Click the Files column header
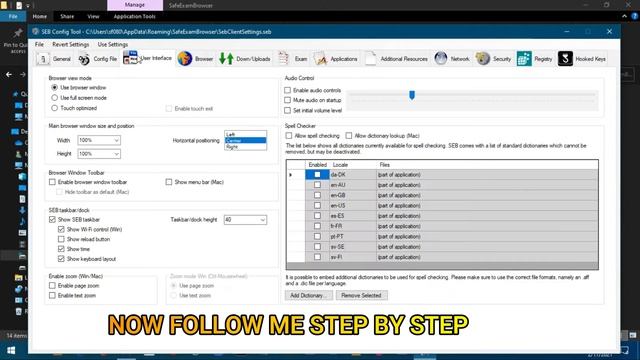 [x=384, y=165]
